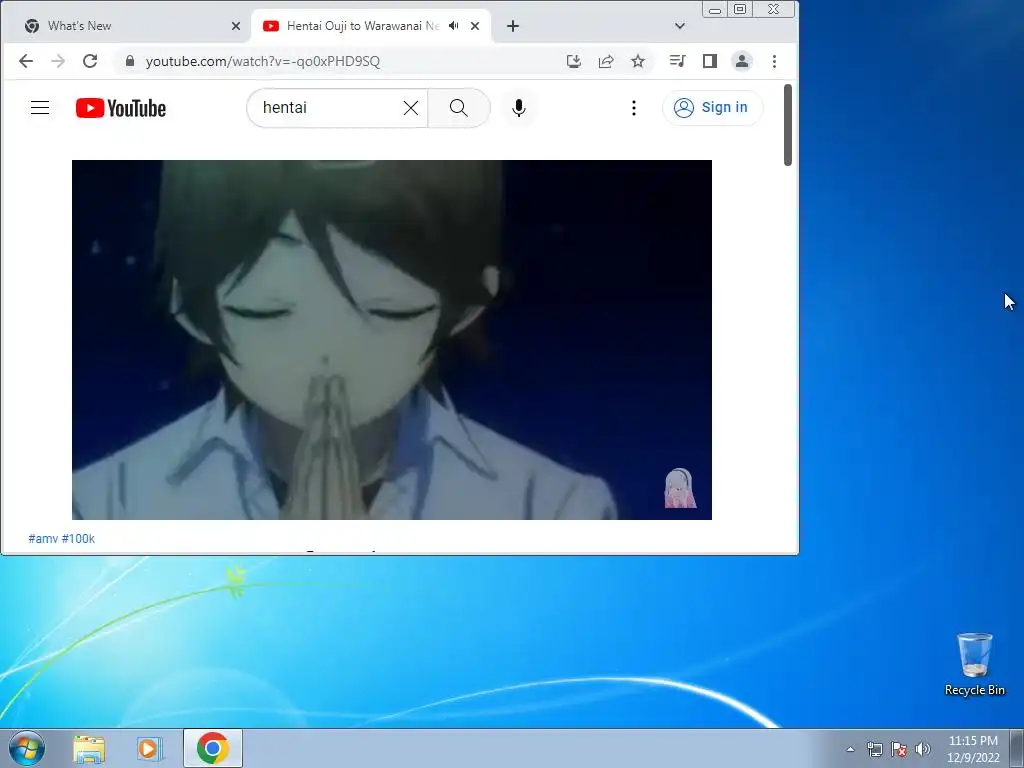Screen dimensions: 1024x768
Task: Bookmark this page with the star icon
Action: tap(637, 61)
